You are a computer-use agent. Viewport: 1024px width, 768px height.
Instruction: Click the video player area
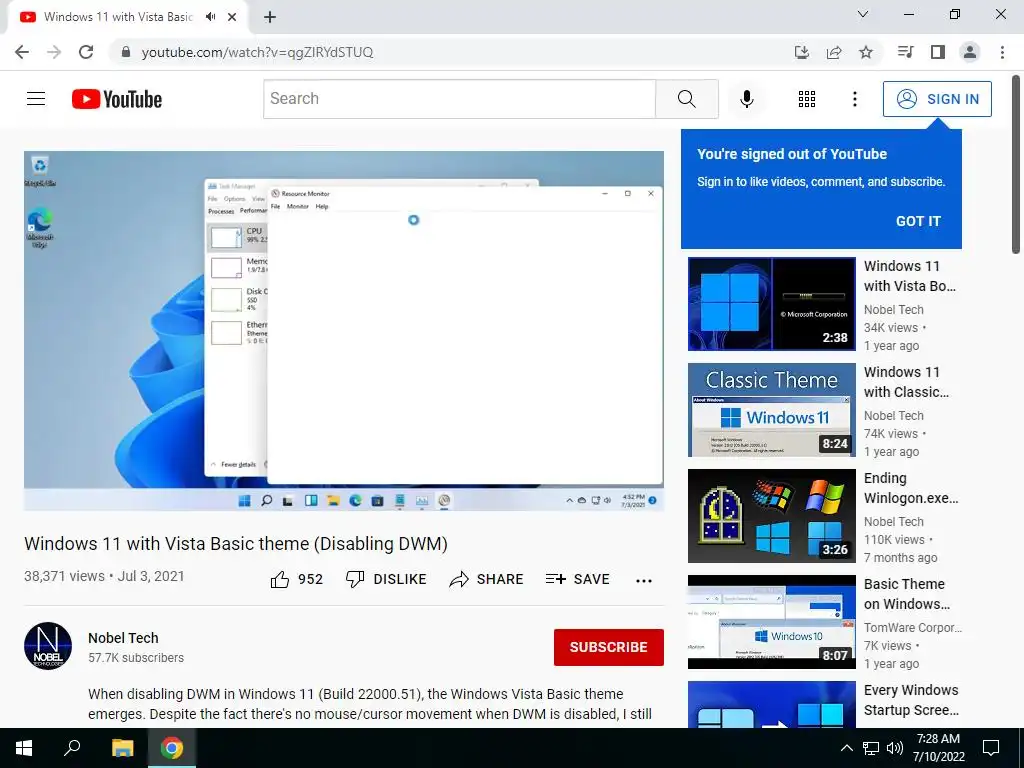344,330
